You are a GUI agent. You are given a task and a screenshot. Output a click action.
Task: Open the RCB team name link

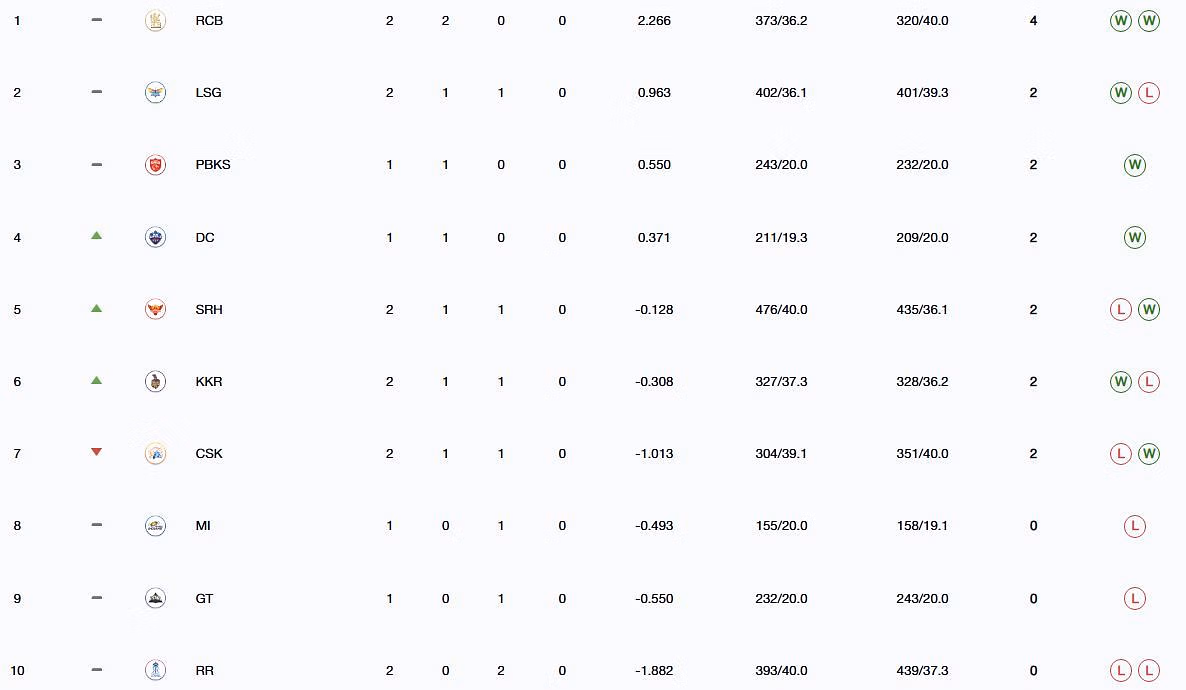[x=209, y=20]
